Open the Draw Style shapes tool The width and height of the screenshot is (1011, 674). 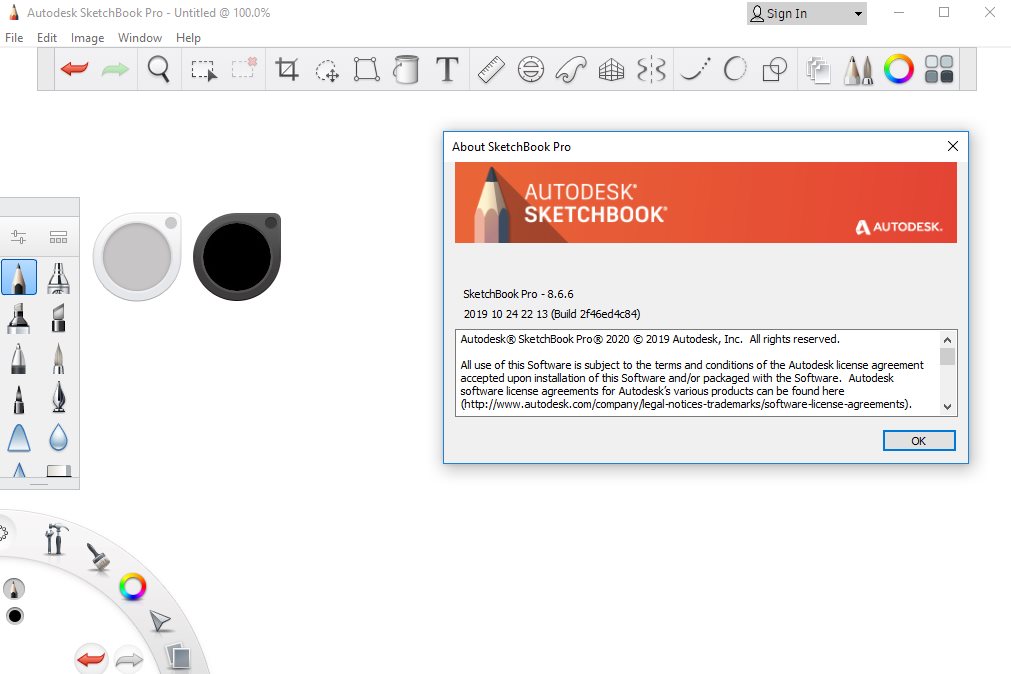774,69
